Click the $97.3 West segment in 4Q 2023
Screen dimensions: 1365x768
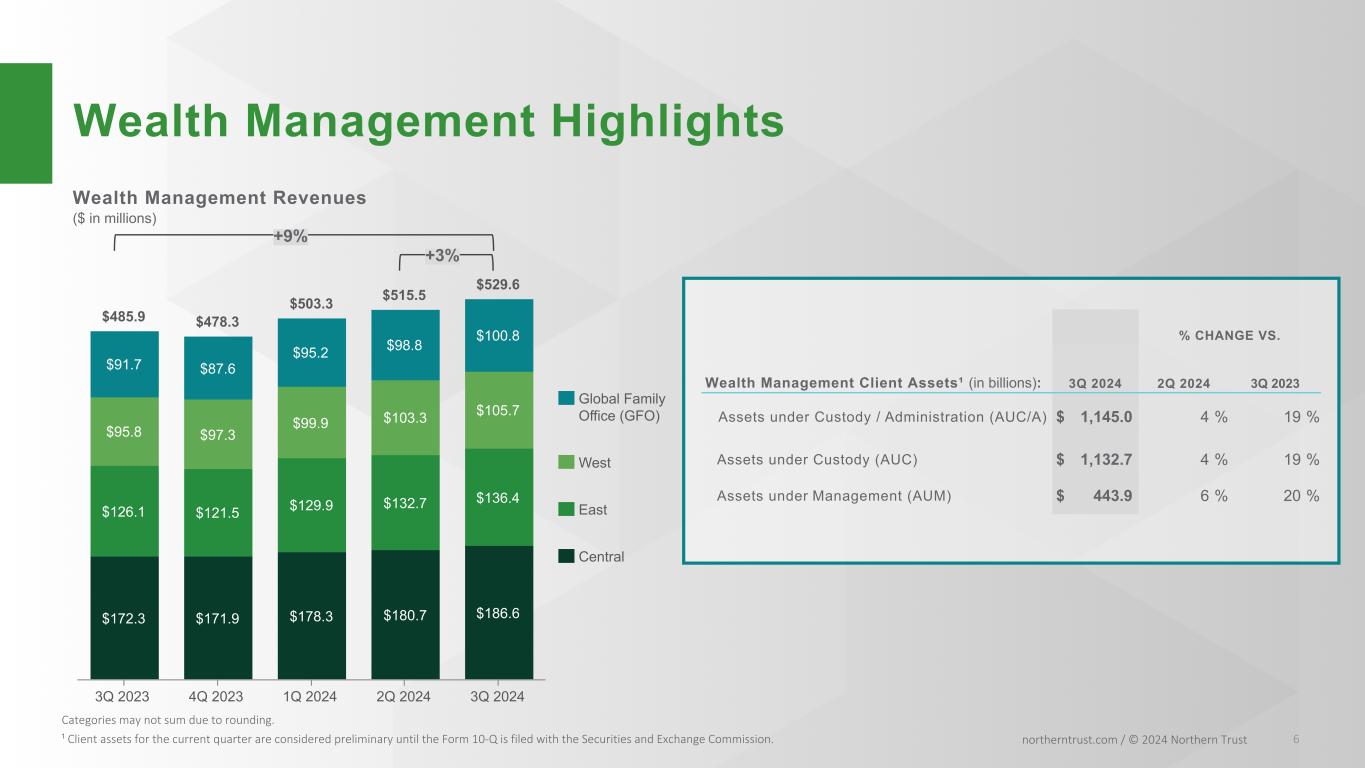tap(218, 434)
